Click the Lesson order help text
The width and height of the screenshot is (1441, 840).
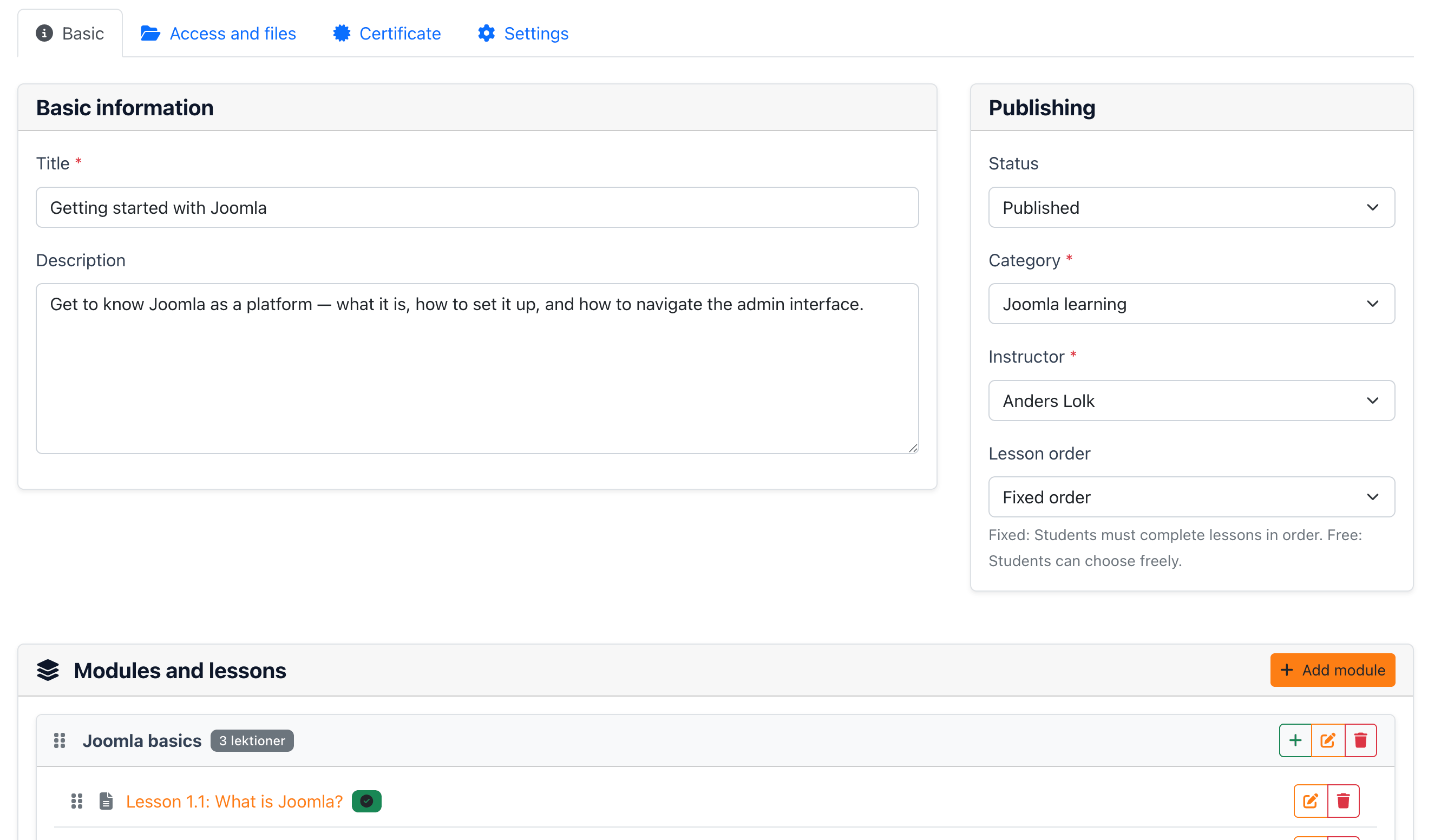pos(1175,548)
